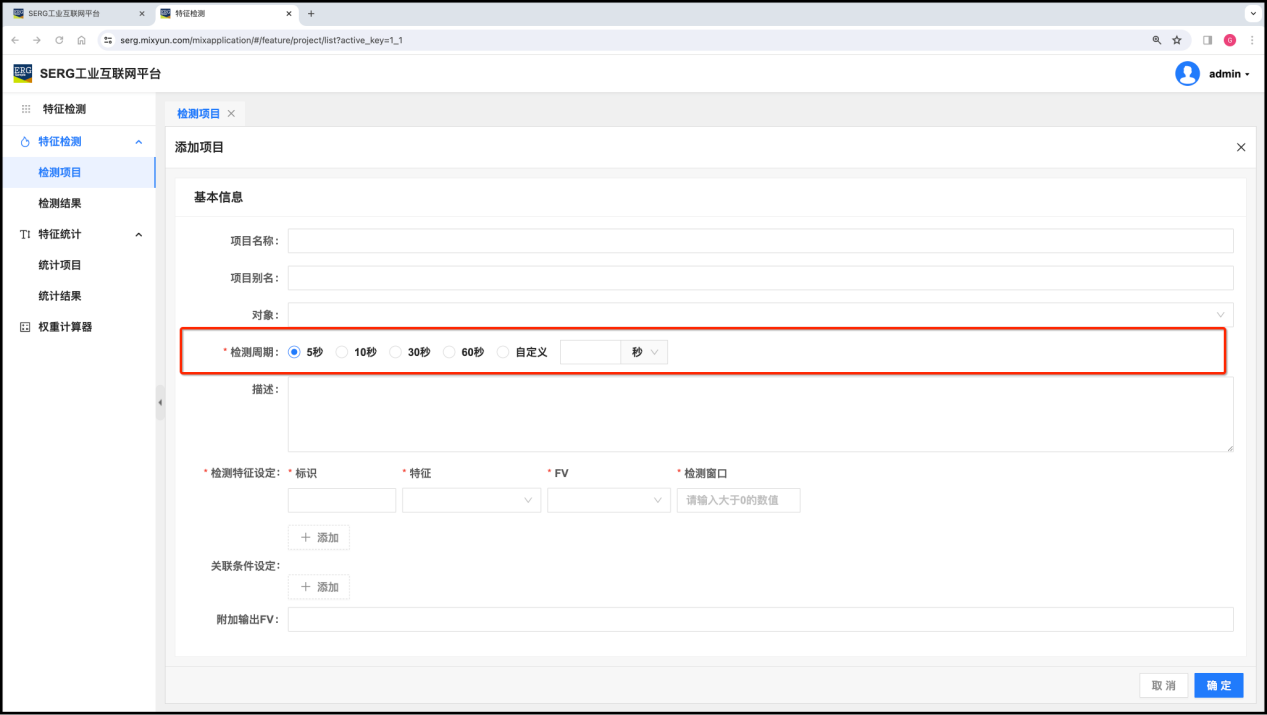This screenshot has height=715, width=1267.
Task: Open the 对象 dropdown list
Action: pos(760,315)
